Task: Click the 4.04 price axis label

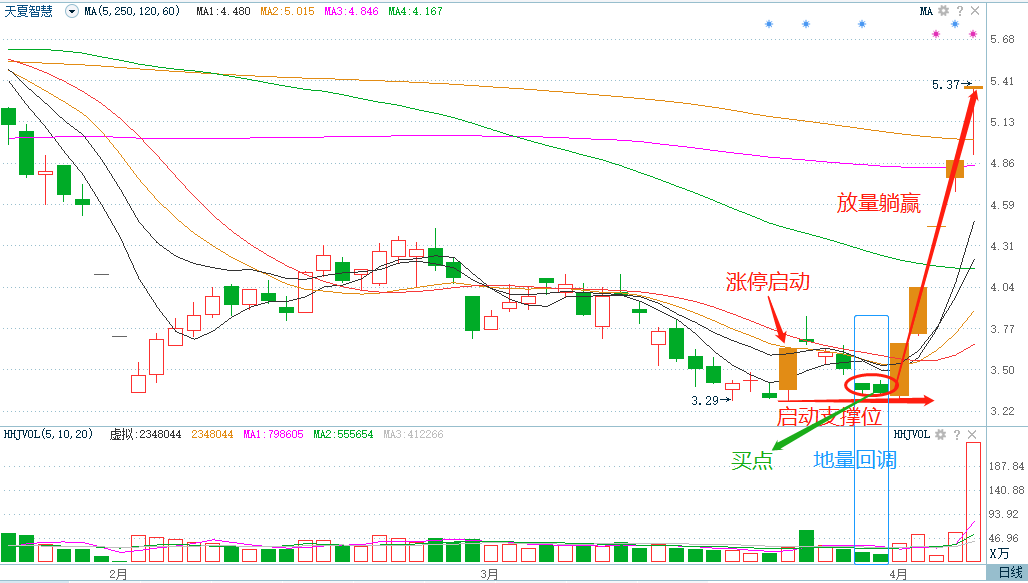Action: click(x=1002, y=287)
